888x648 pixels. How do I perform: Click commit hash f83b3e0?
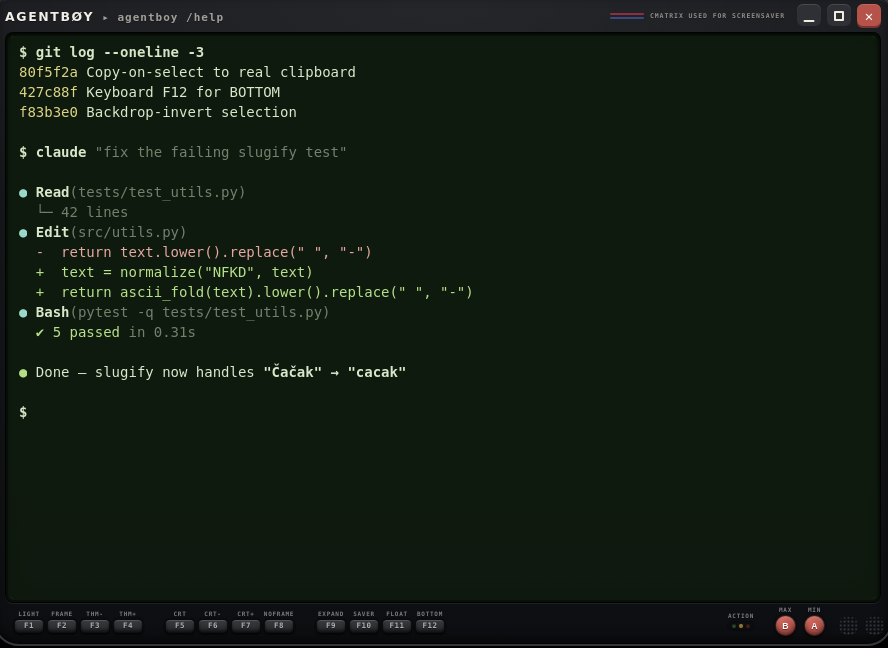[48, 112]
